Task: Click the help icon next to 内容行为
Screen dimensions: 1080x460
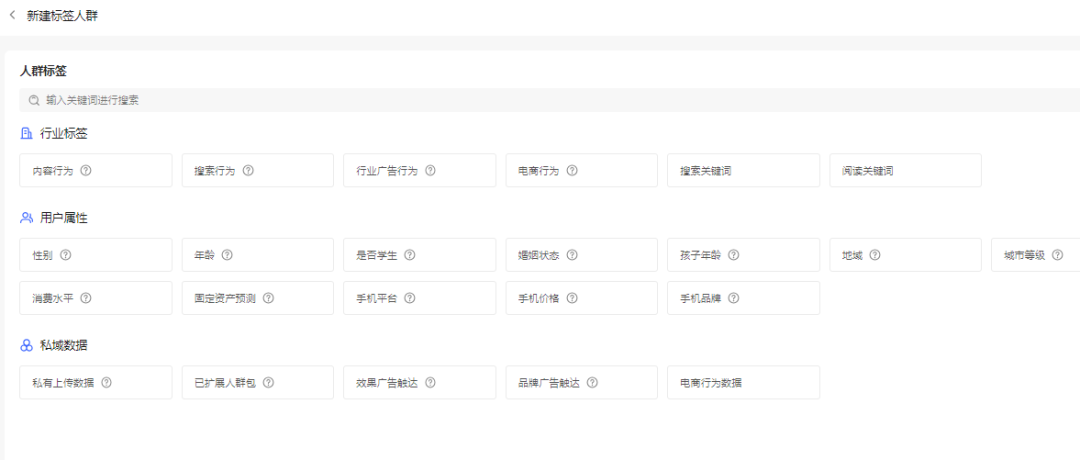Action: coord(86,171)
